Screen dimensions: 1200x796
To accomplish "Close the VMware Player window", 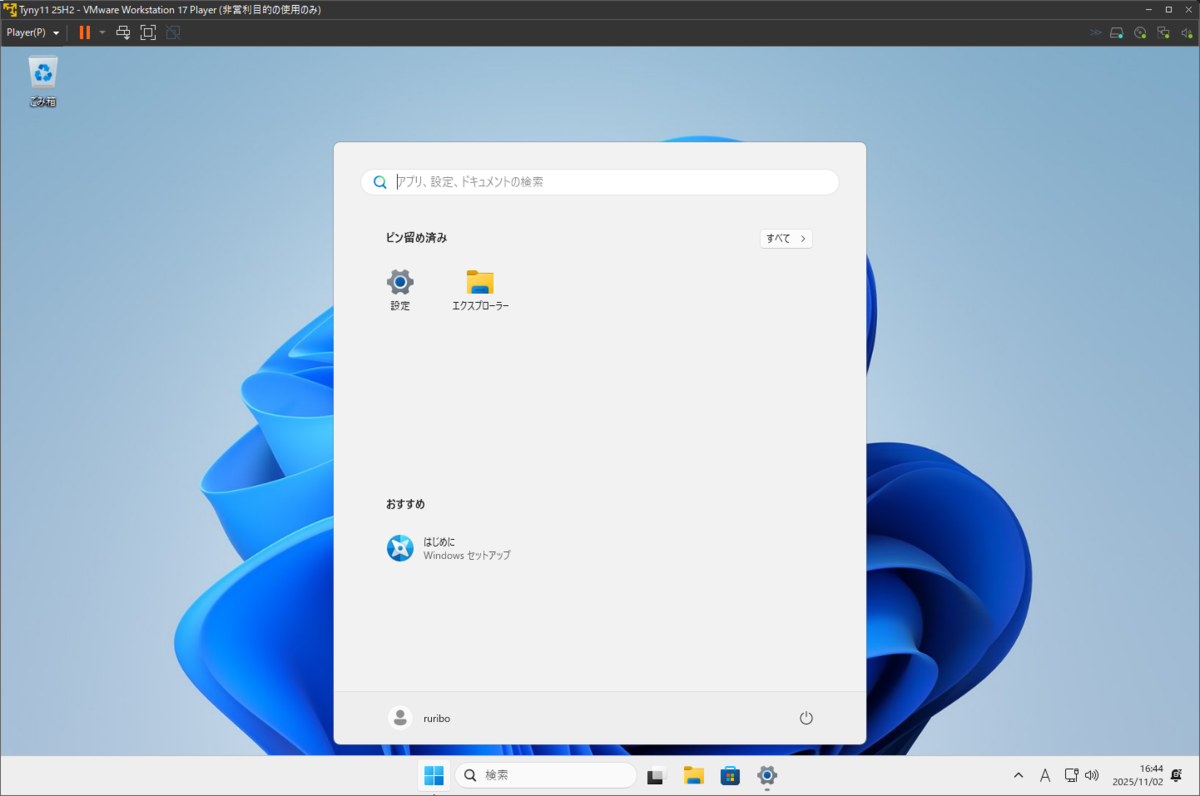I will (x=1189, y=9).
